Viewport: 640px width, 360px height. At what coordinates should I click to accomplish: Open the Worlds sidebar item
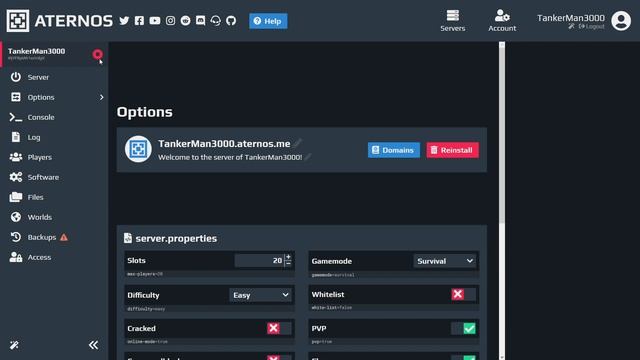(x=54, y=217)
